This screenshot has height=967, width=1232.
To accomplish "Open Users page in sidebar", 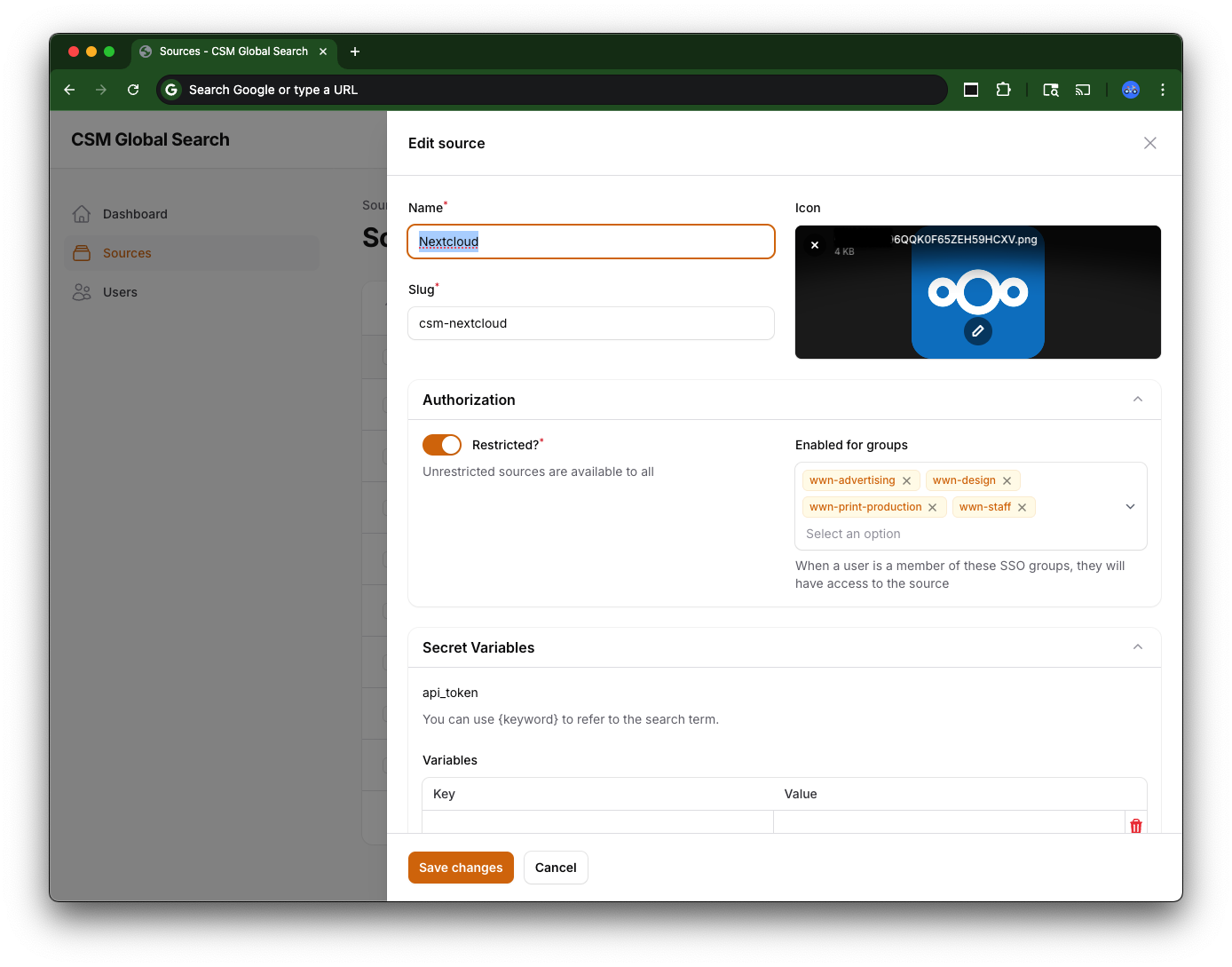I will pos(120,292).
